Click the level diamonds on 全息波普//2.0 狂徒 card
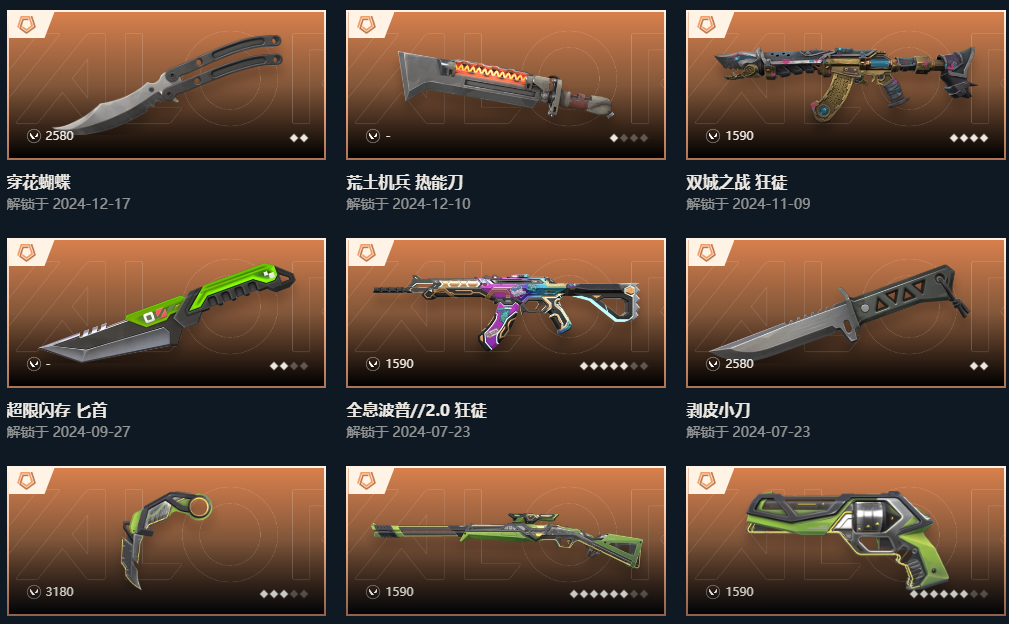 (613, 366)
